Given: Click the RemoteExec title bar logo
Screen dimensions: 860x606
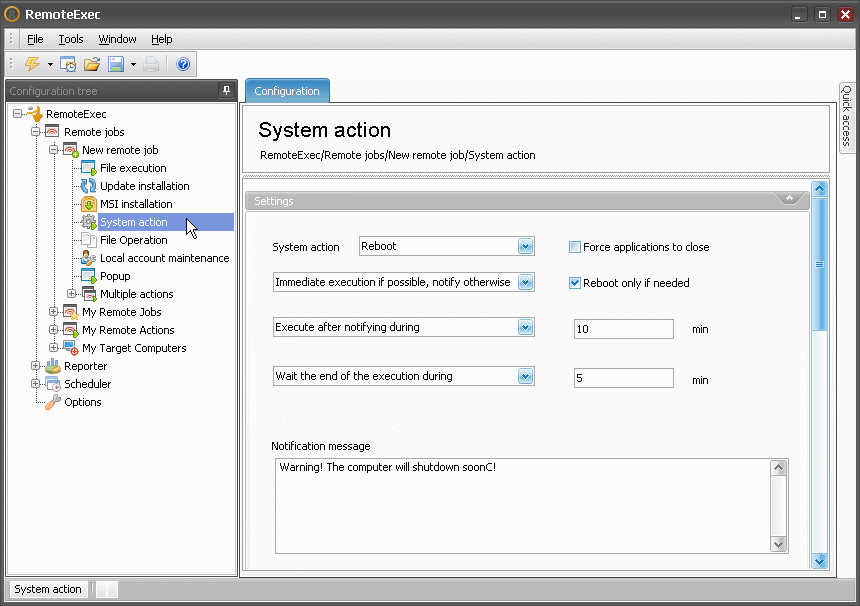Looking at the screenshot, I should click(x=12, y=14).
